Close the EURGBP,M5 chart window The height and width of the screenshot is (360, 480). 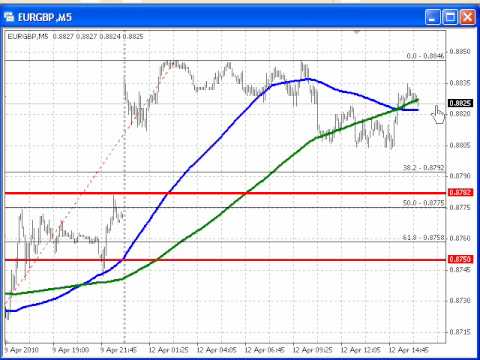pos(467,17)
